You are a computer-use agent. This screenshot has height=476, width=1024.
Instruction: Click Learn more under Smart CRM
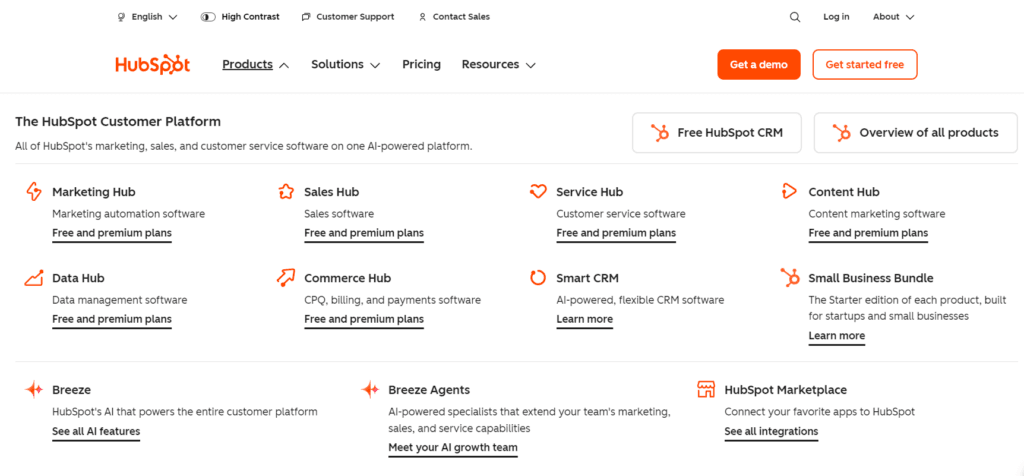pyautogui.click(x=584, y=319)
